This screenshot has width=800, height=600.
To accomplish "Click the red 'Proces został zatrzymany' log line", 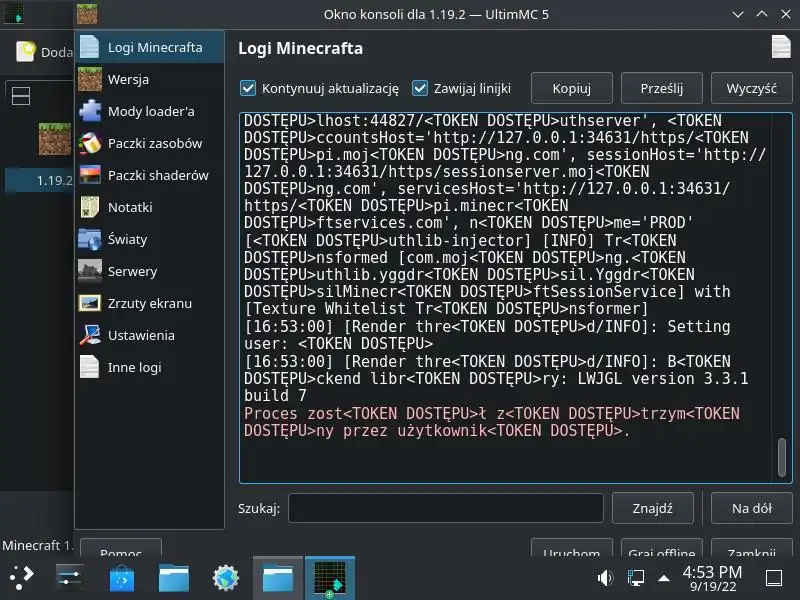I will pyautogui.click(x=491, y=422).
